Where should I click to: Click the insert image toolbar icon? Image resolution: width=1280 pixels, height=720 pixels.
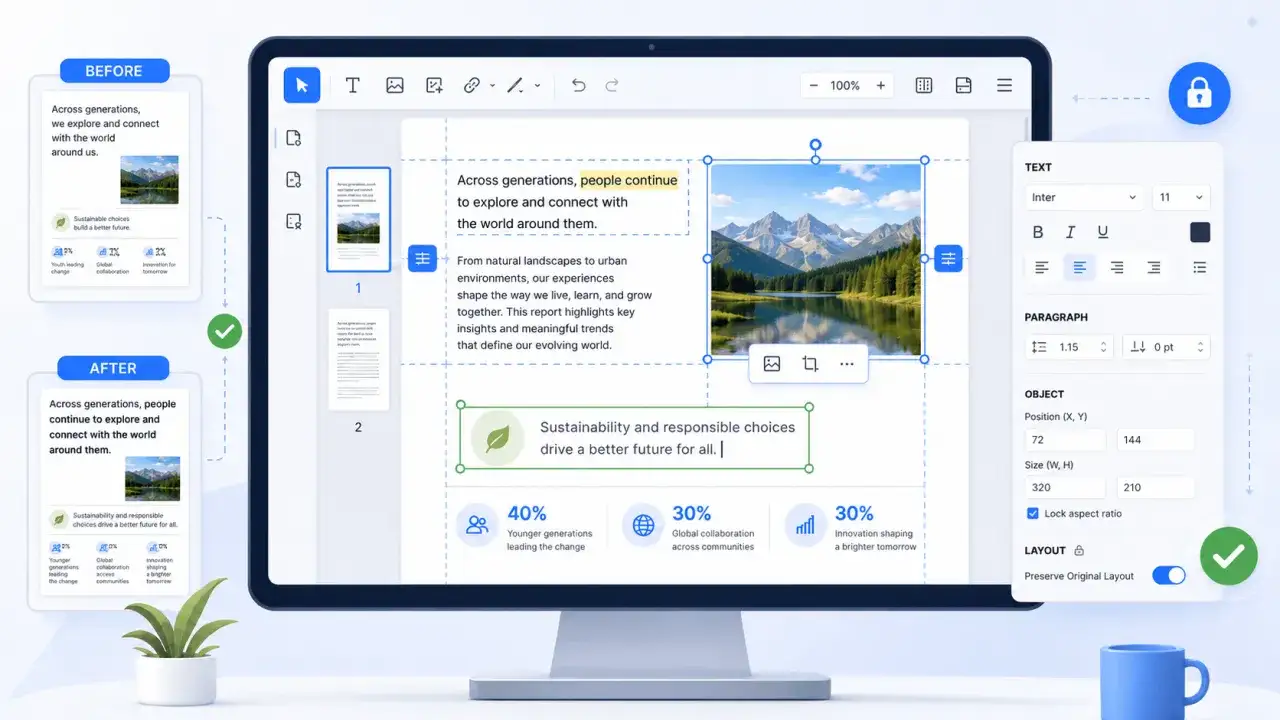click(395, 86)
